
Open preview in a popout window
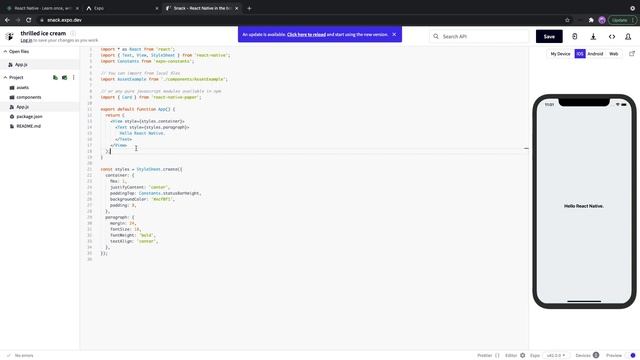tap(632, 53)
